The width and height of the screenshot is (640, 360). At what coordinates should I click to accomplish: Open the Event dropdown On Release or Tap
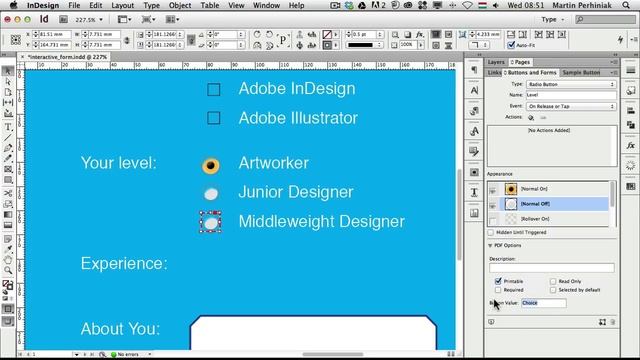571,106
